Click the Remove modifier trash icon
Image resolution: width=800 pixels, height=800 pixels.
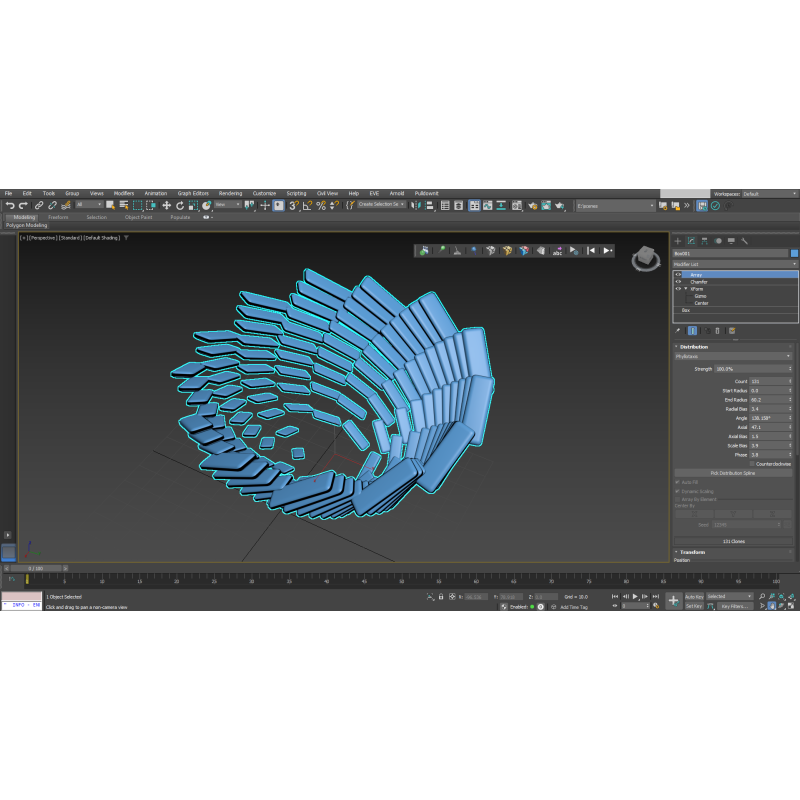(717, 330)
